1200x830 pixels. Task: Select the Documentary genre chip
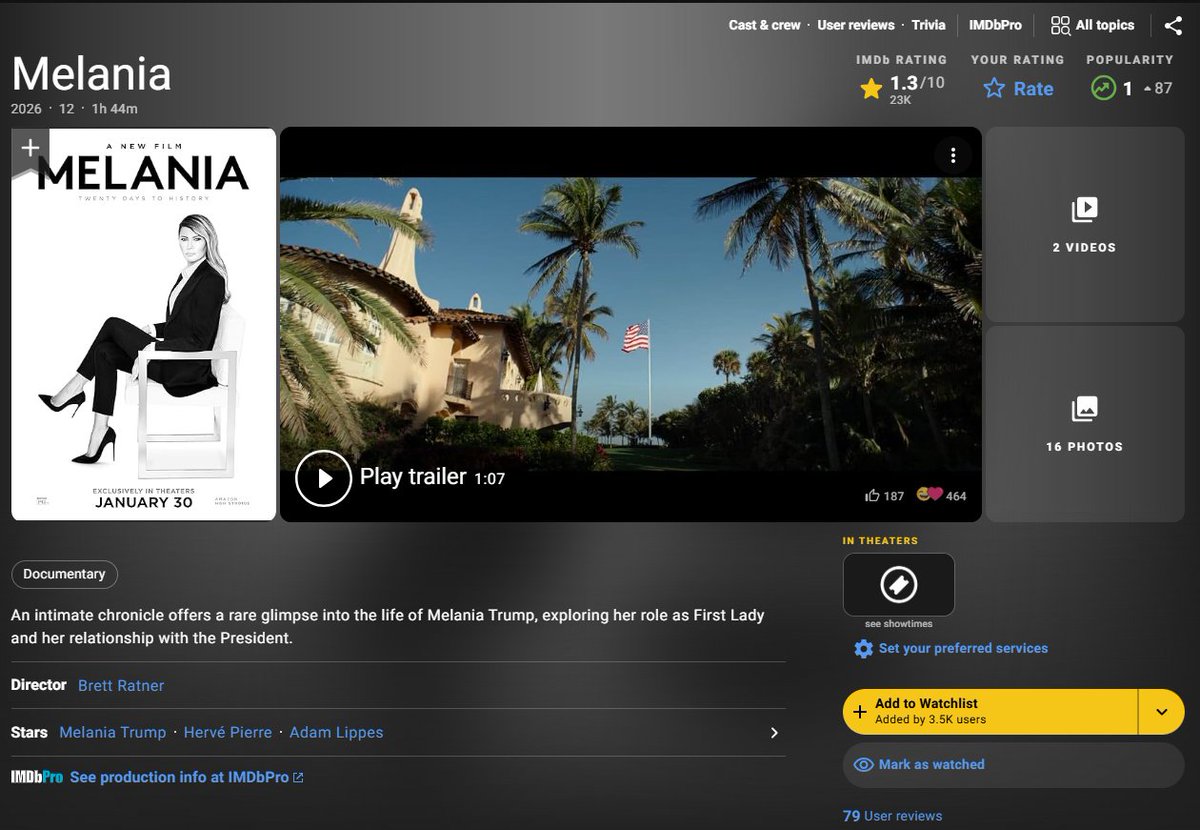(64, 574)
